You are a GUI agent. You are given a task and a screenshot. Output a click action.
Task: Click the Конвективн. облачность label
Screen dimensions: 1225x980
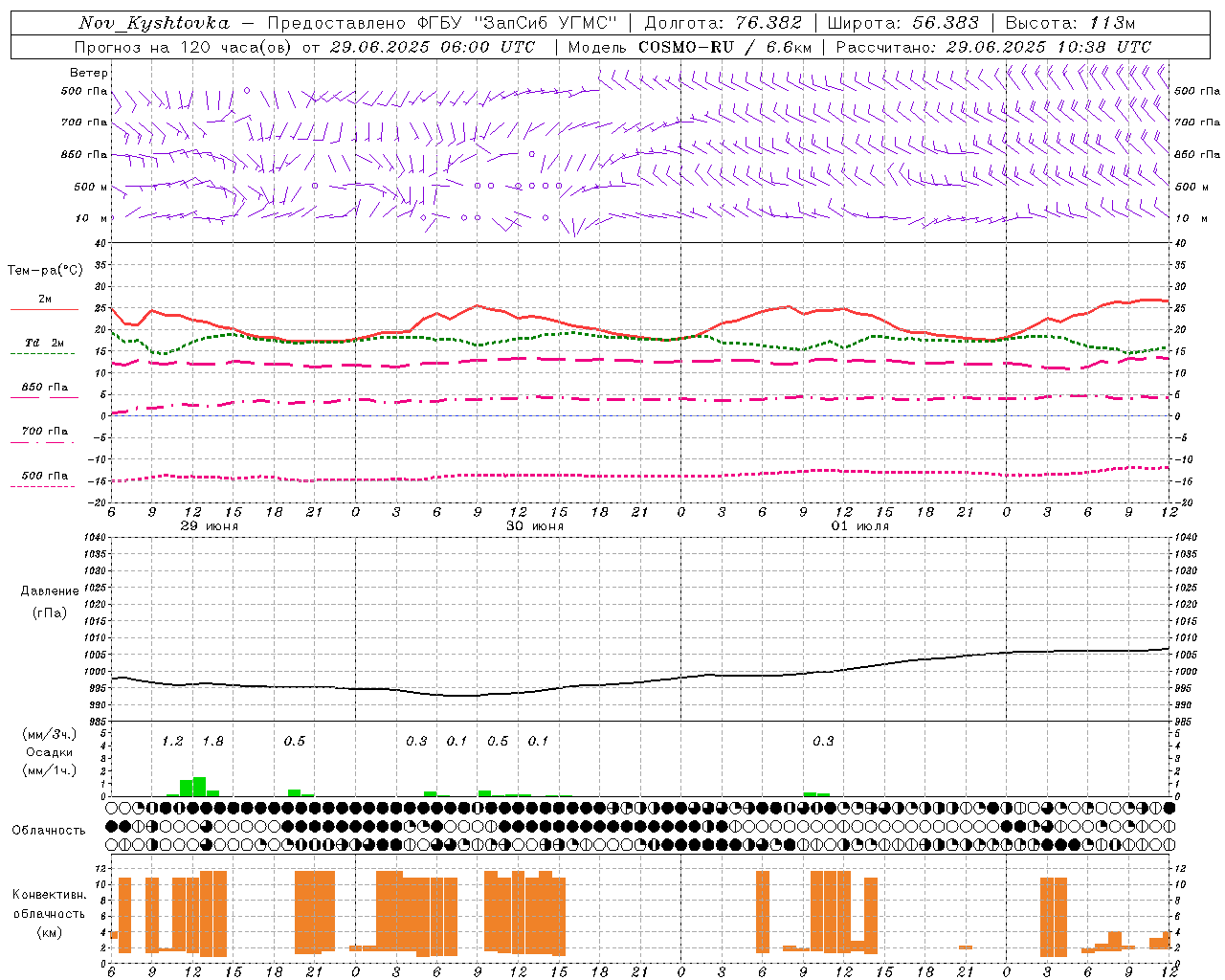pos(49,903)
